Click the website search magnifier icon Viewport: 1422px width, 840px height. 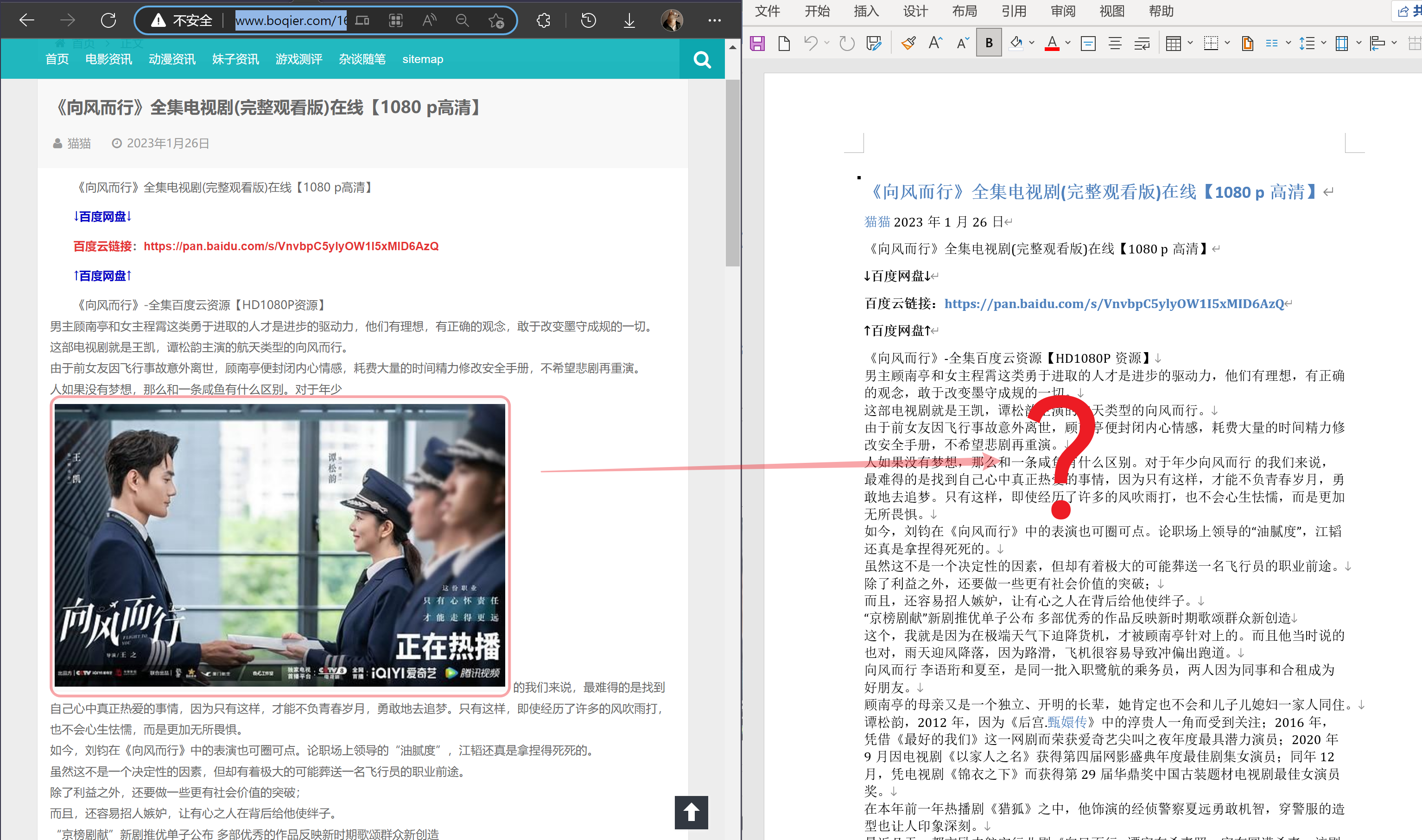(x=702, y=59)
